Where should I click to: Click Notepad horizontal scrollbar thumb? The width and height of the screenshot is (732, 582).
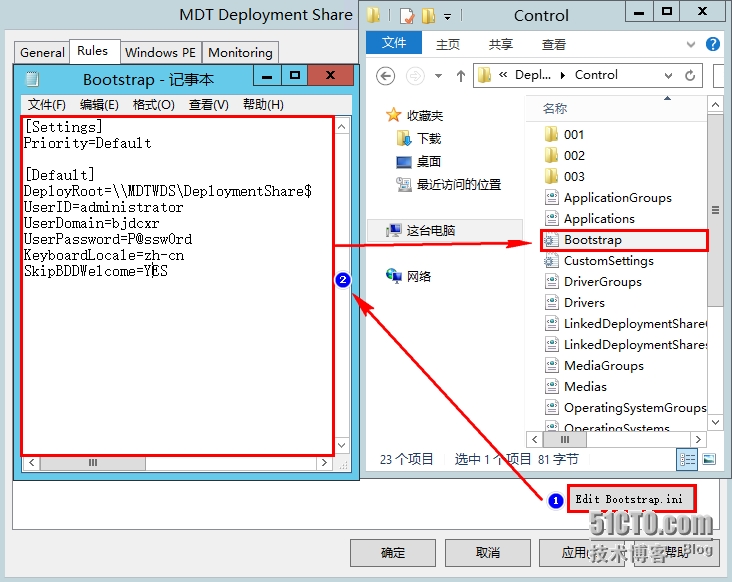pos(93,463)
